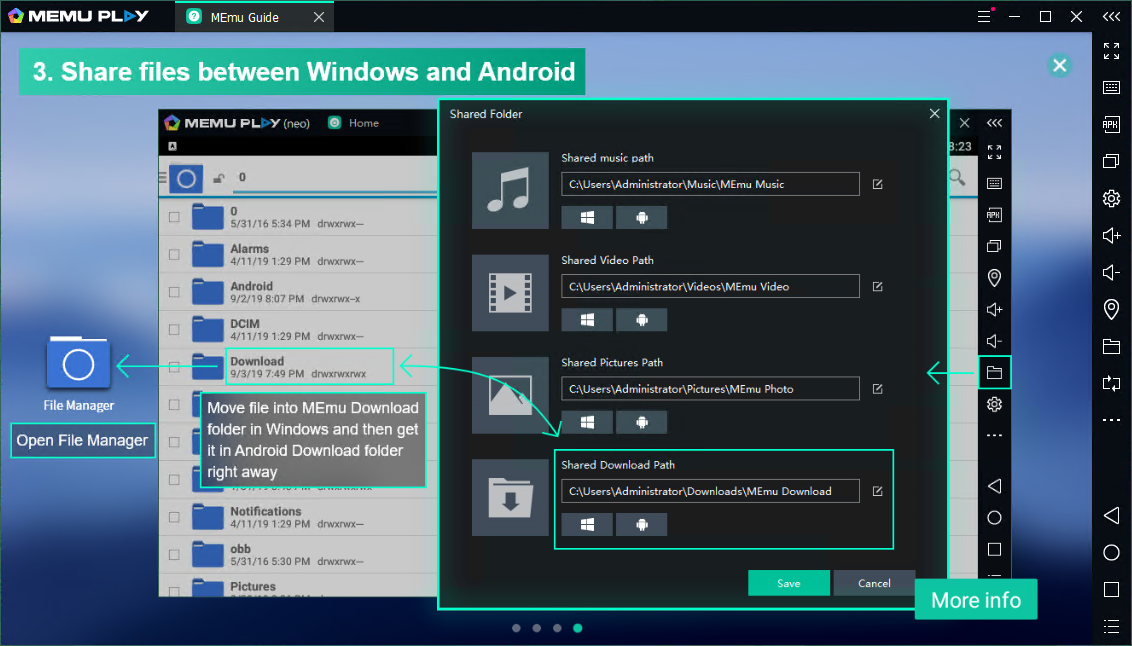
Task: Collapse the outer sidebar with triple chevron
Action: (1111, 17)
